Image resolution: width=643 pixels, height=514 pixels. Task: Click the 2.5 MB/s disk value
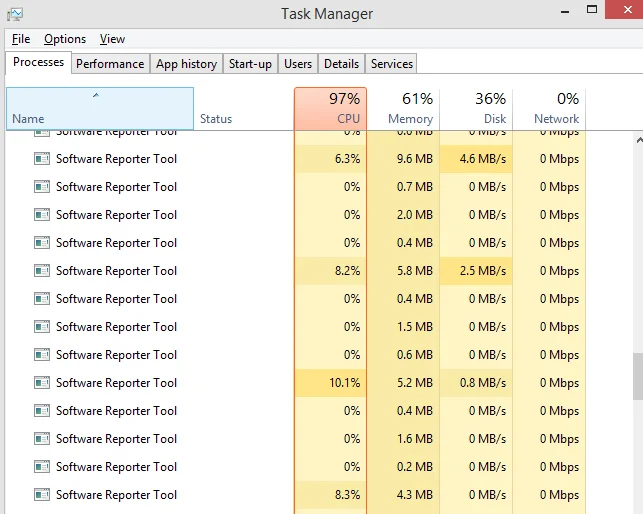pyautogui.click(x=483, y=271)
